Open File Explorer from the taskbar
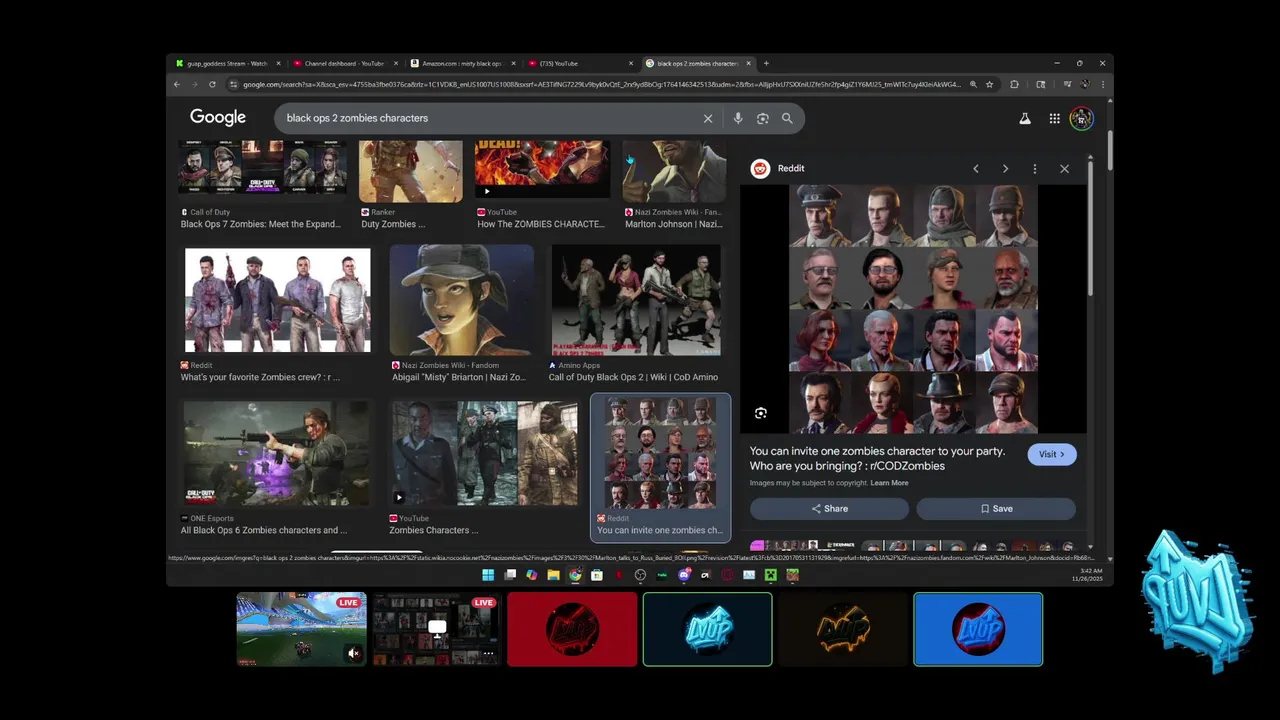The width and height of the screenshot is (1280, 720). tap(553, 575)
